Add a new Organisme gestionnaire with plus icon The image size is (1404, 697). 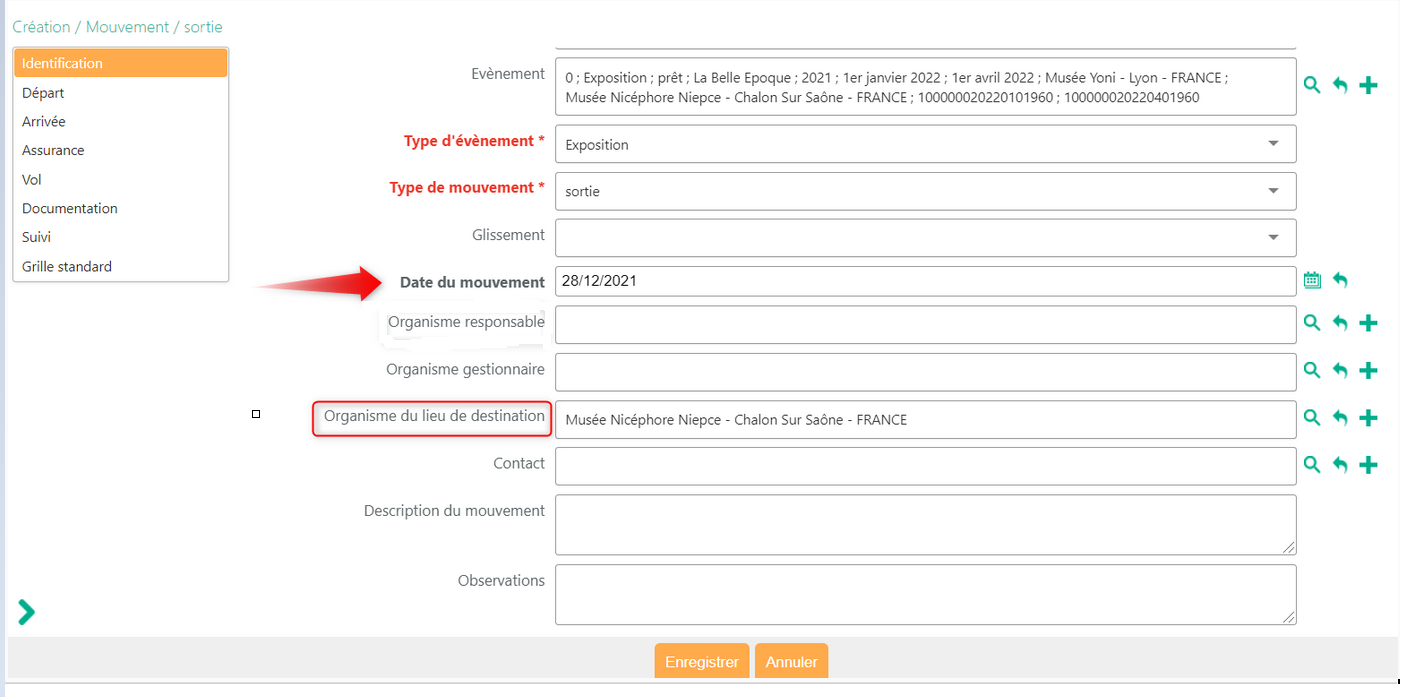click(1369, 370)
